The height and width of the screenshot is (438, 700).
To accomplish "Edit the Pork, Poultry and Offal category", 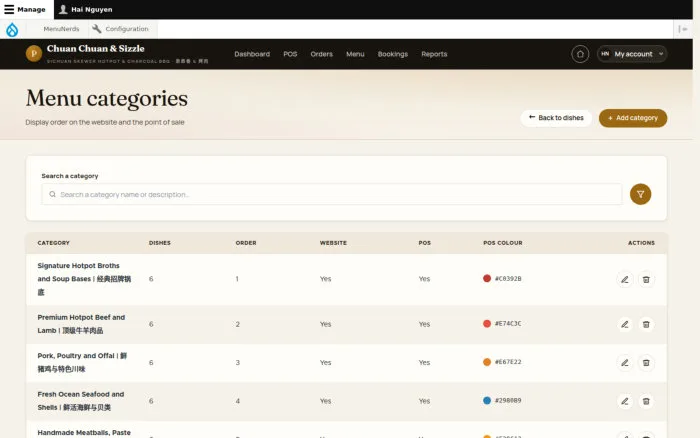I will click(625, 363).
